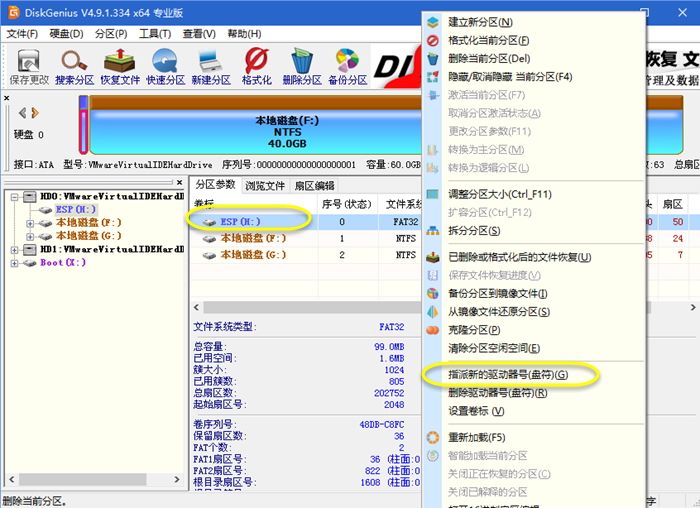
Task: Open the 文件(F) menu
Action: pos(22,34)
